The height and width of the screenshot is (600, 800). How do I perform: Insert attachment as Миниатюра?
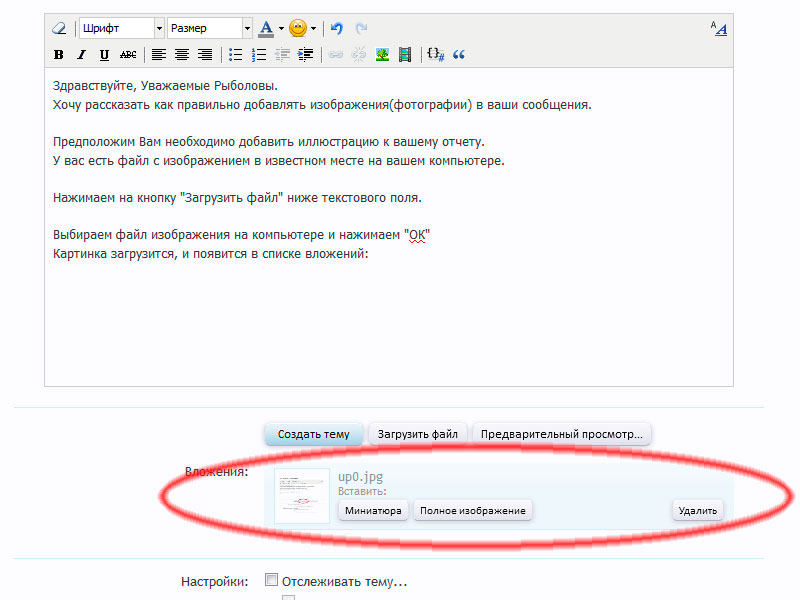(373, 510)
